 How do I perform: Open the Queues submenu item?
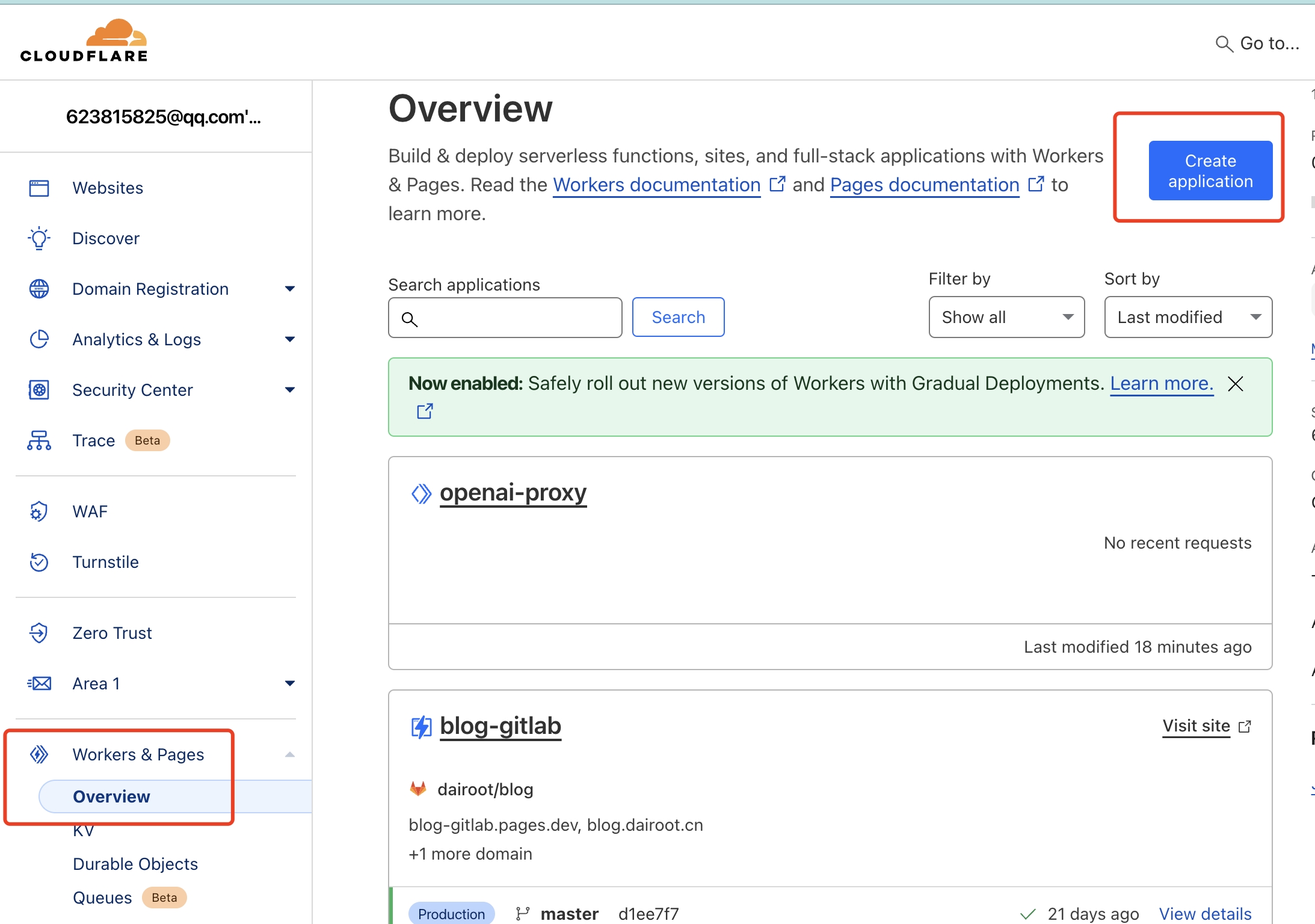coord(102,898)
